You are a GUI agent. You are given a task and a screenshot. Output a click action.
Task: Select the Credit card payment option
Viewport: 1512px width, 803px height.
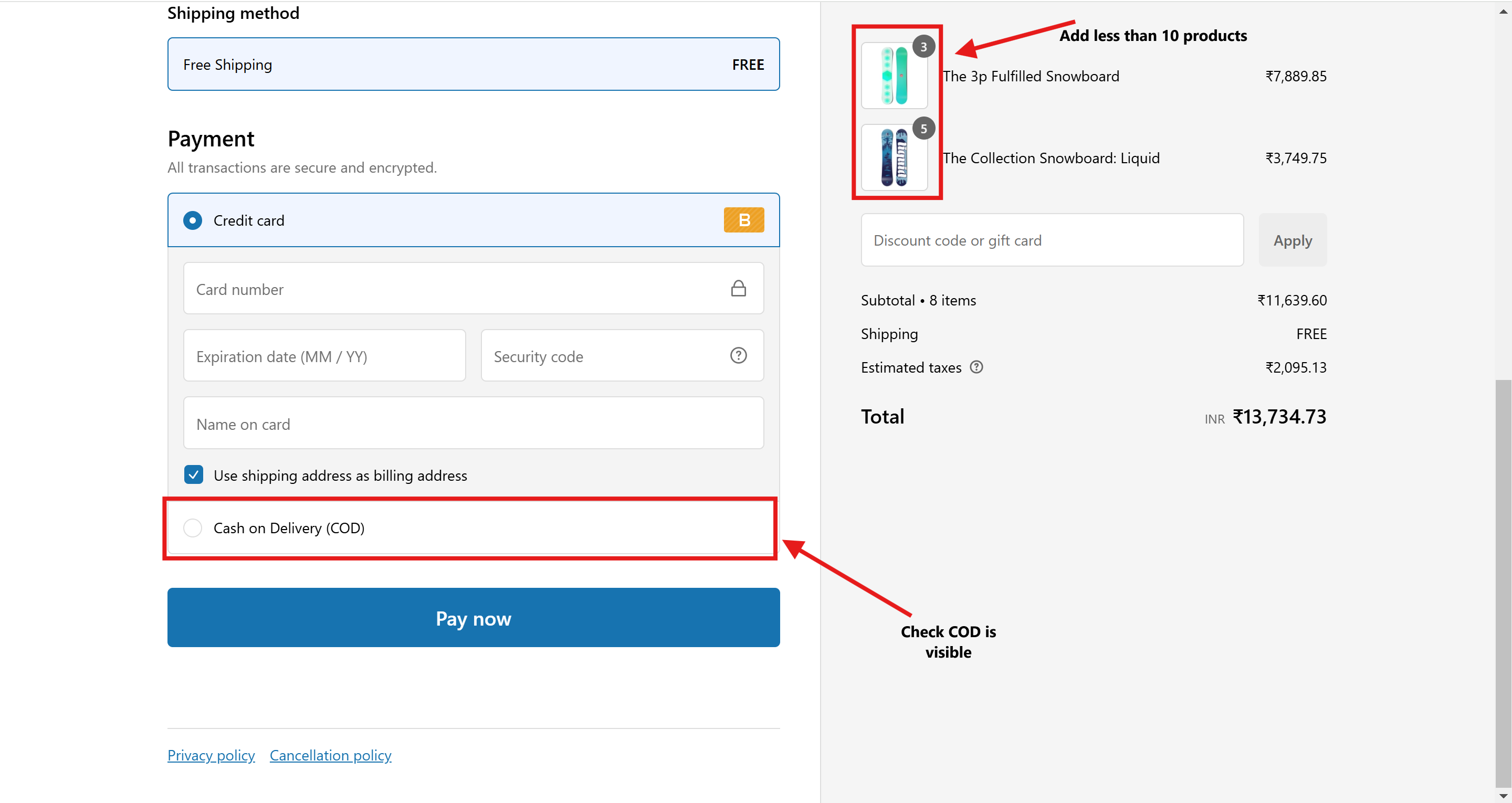tap(193, 221)
